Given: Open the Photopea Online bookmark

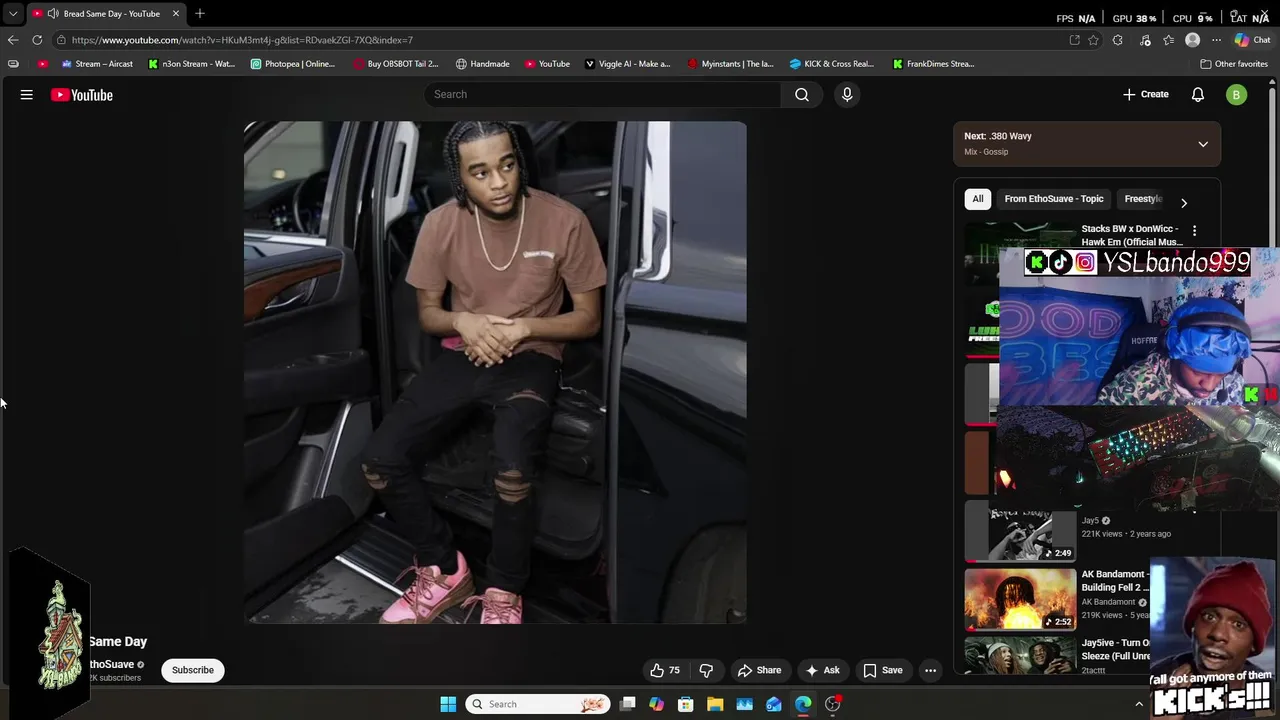Looking at the screenshot, I should pyautogui.click(x=292, y=64).
